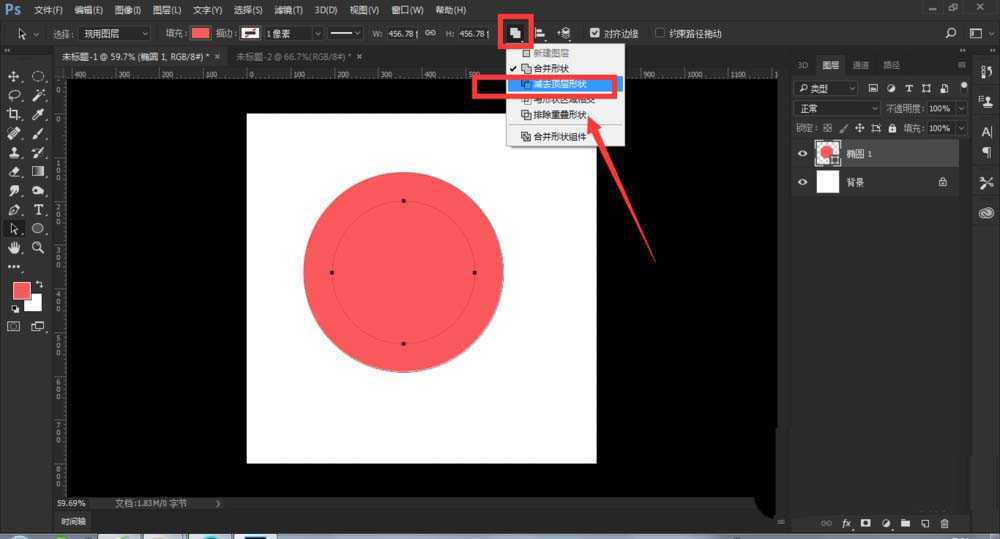1000x539 pixels.
Task: Choose 减去顶层形状 from the dropdown menu
Action: tap(560, 84)
